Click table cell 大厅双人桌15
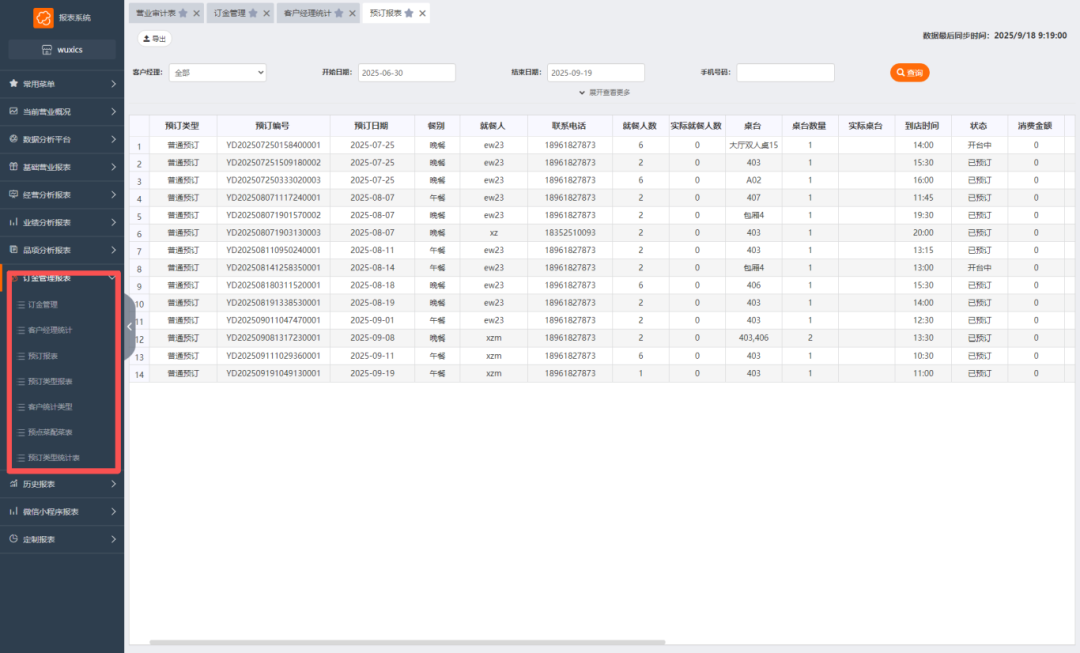1080x653 pixels. coord(754,145)
